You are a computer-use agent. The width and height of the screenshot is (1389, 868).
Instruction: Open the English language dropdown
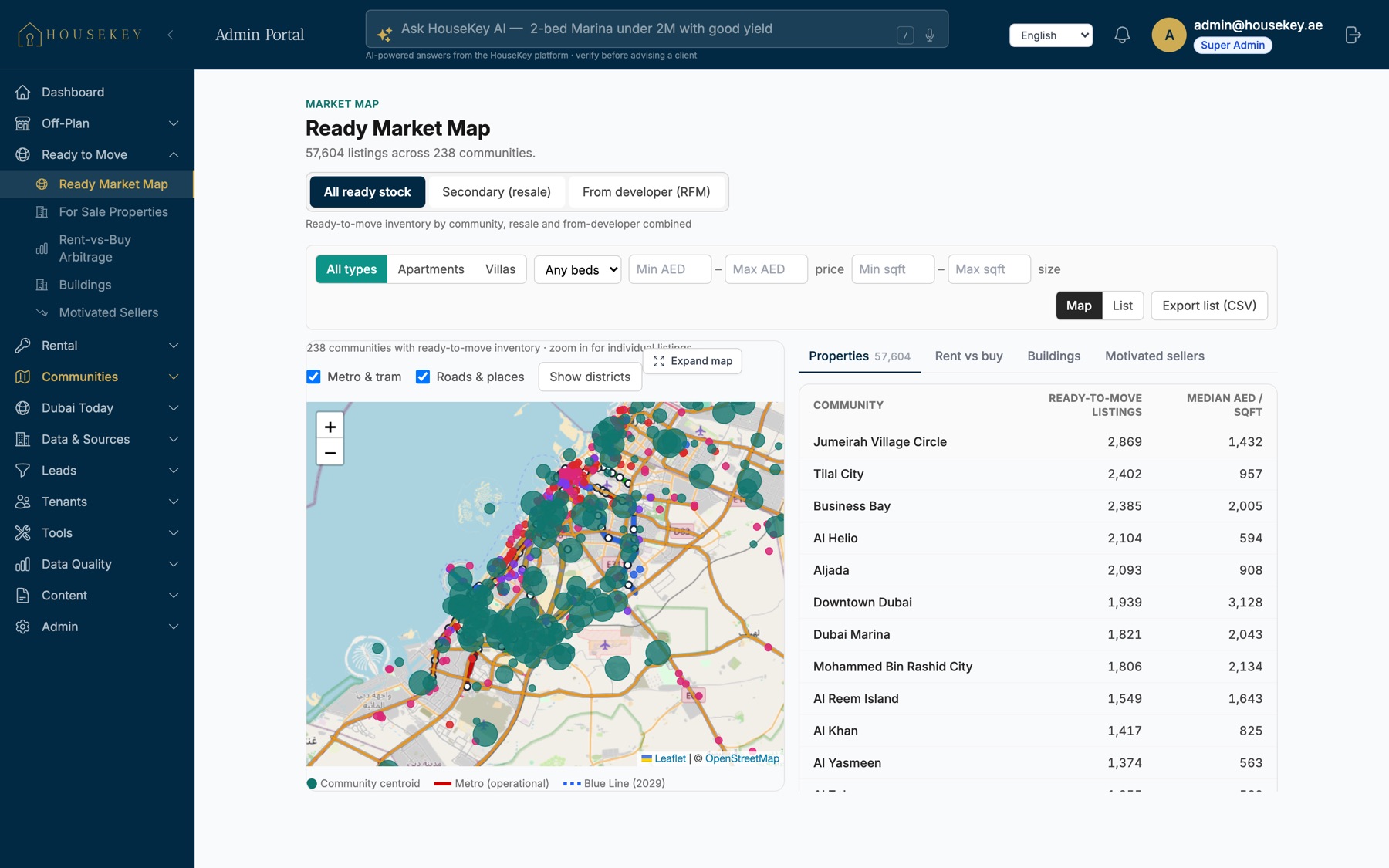pyautogui.click(x=1051, y=35)
